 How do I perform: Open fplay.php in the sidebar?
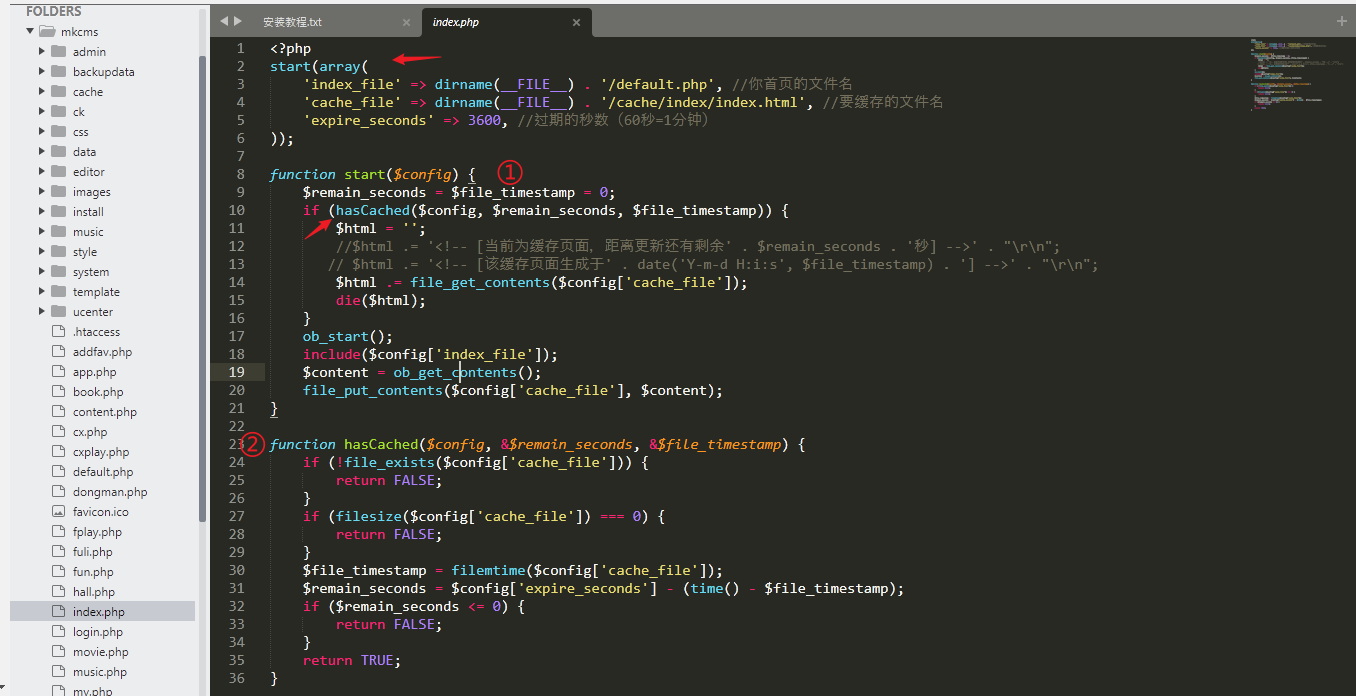click(x=97, y=532)
